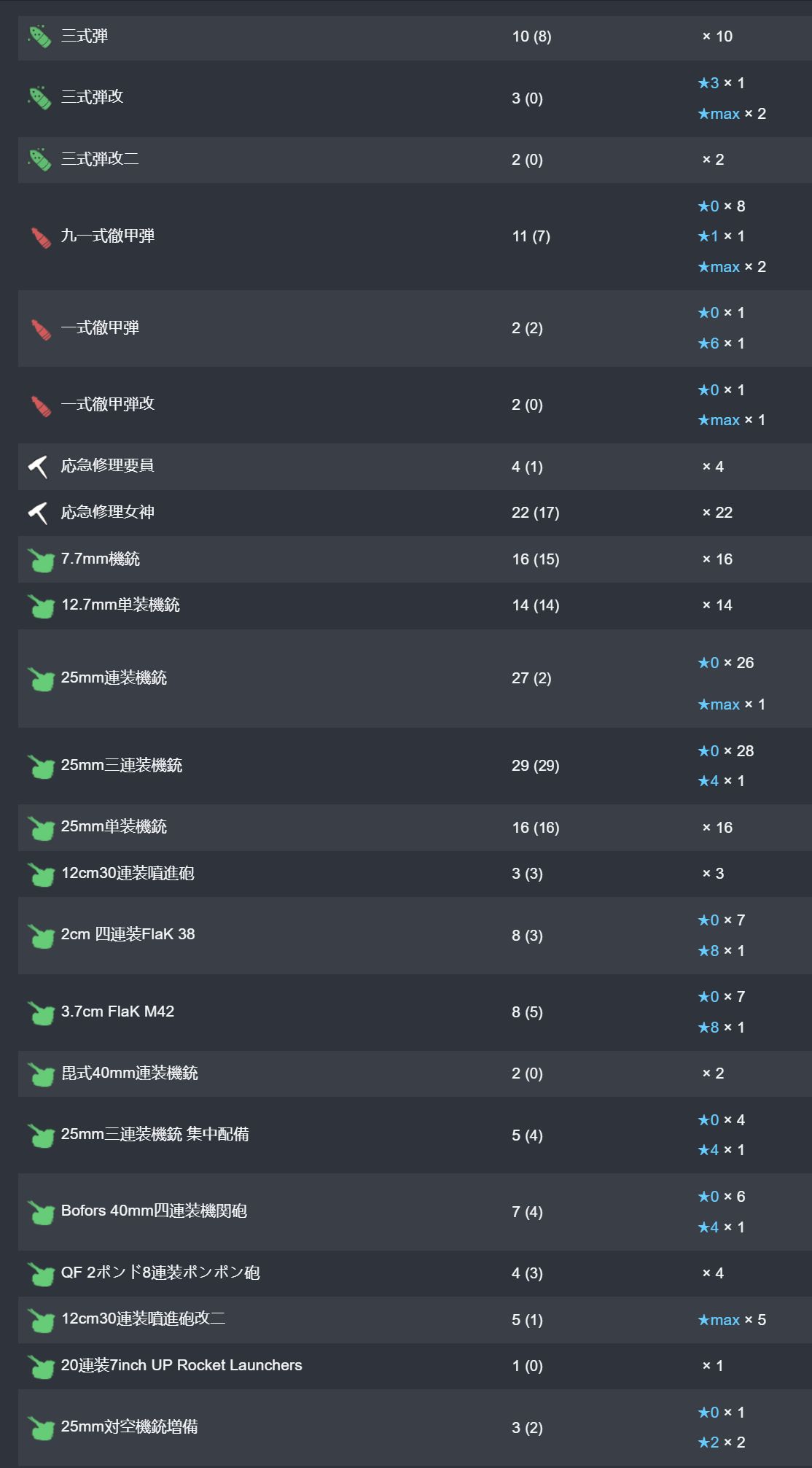
Task: Click the ★max × 5 entry for 12cm30連装噴進砲改二
Action: coord(732,1320)
